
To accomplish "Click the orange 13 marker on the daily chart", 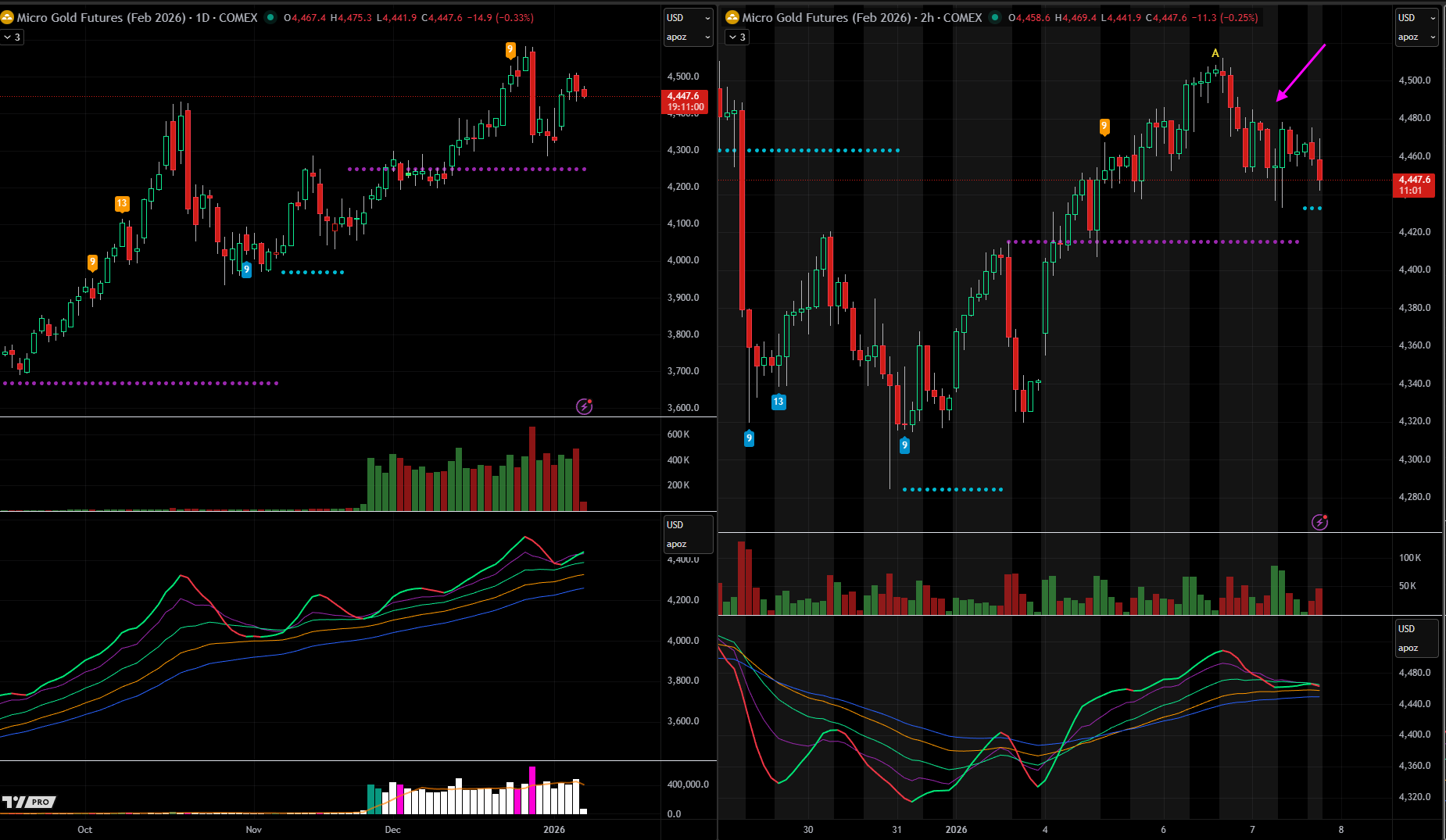I will coord(122,204).
